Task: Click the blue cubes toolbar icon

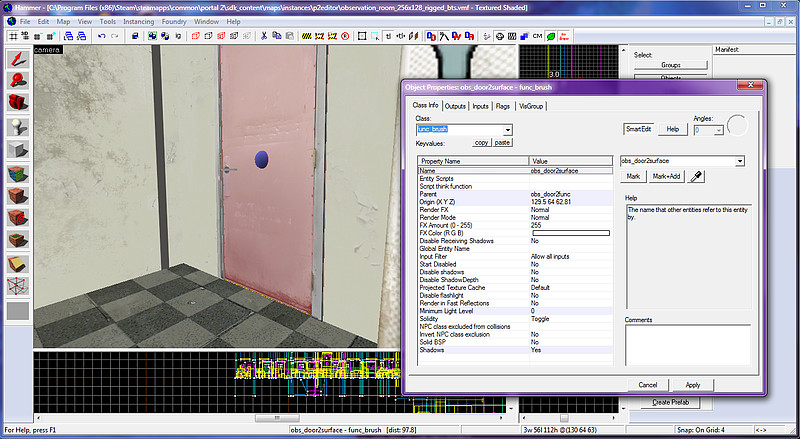Action: [524, 36]
